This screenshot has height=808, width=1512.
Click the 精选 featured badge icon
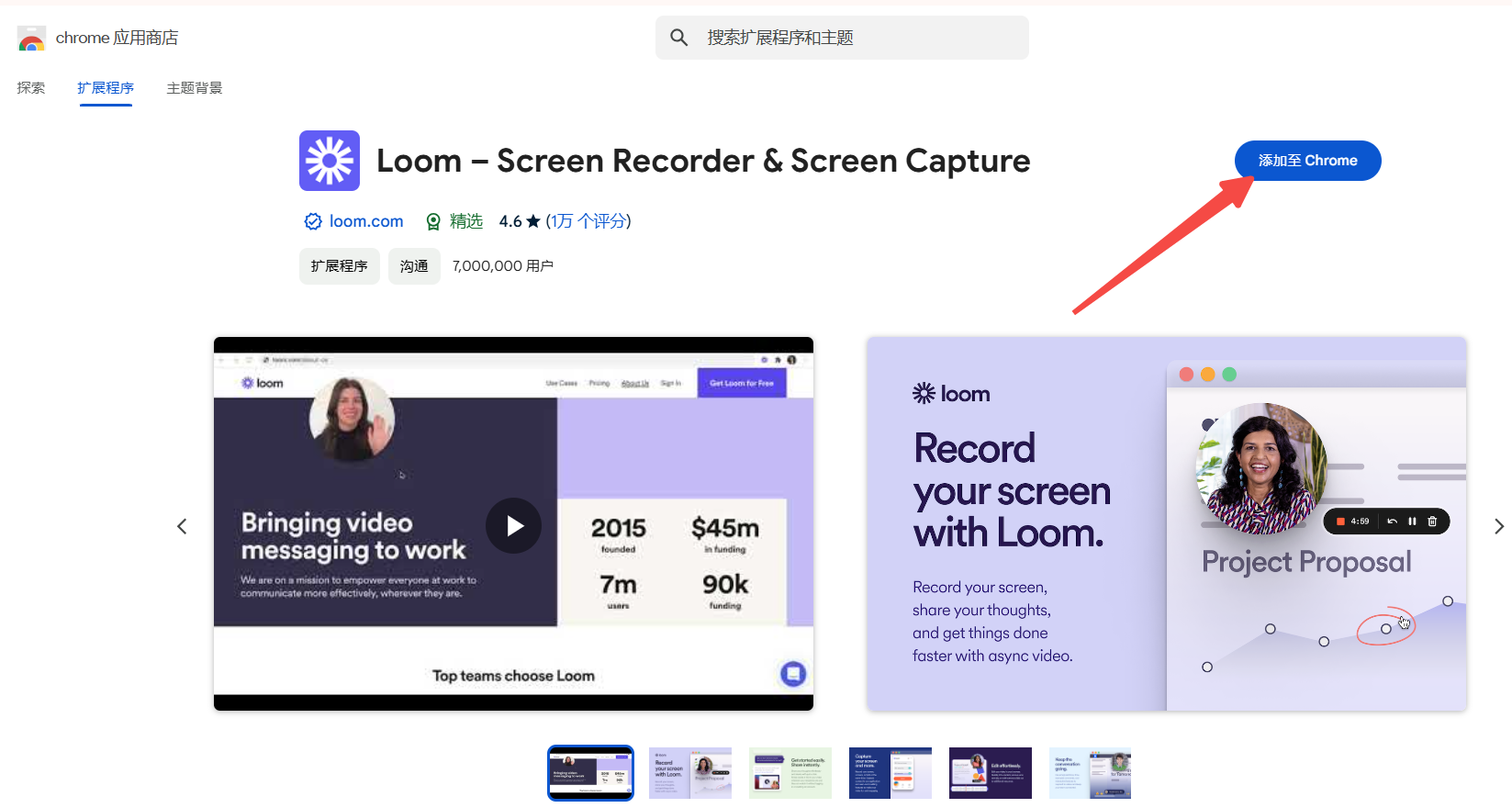(x=433, y=221)
